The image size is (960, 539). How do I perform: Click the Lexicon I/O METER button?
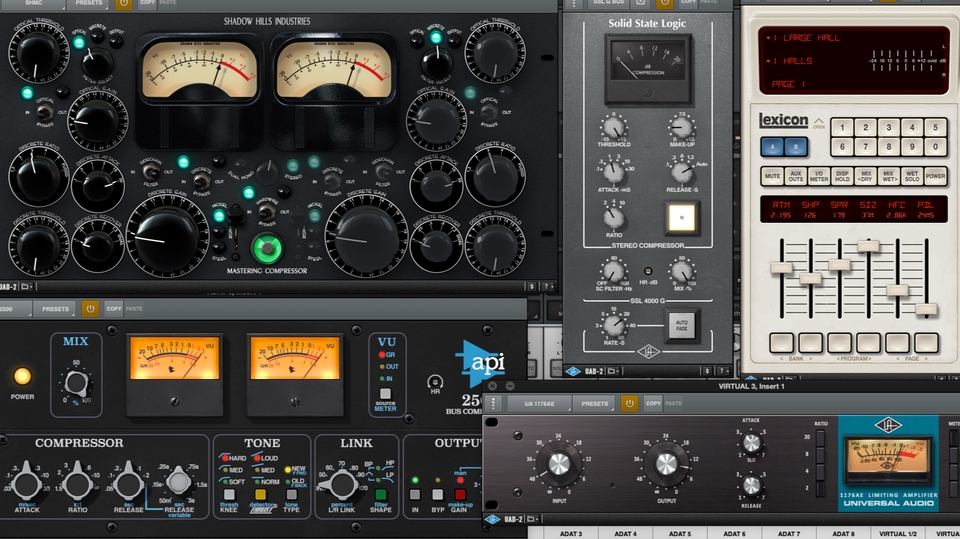(x=819, y=176)
